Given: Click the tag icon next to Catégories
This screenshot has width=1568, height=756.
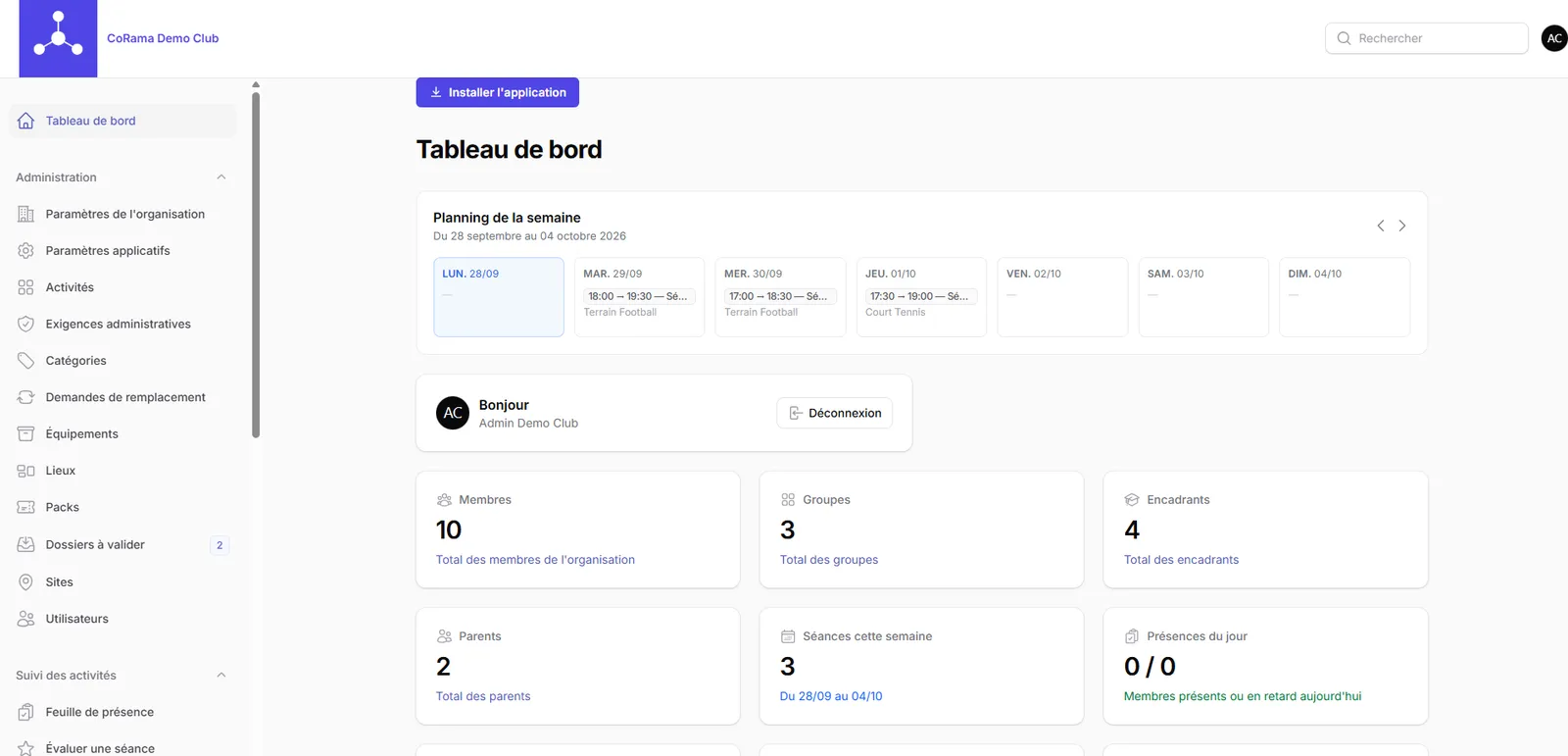Looking at the screenshot, I should tap(25, 361).
